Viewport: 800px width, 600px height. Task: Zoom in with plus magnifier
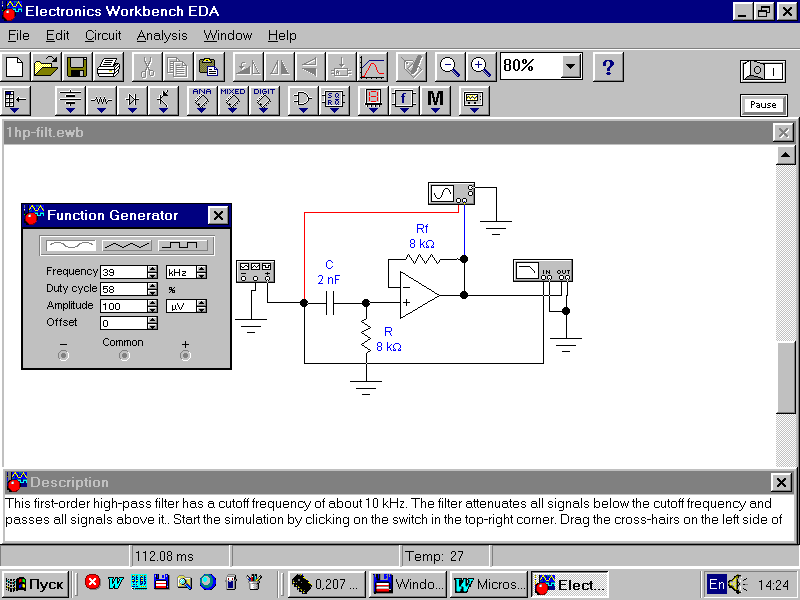tap(481, 67)
